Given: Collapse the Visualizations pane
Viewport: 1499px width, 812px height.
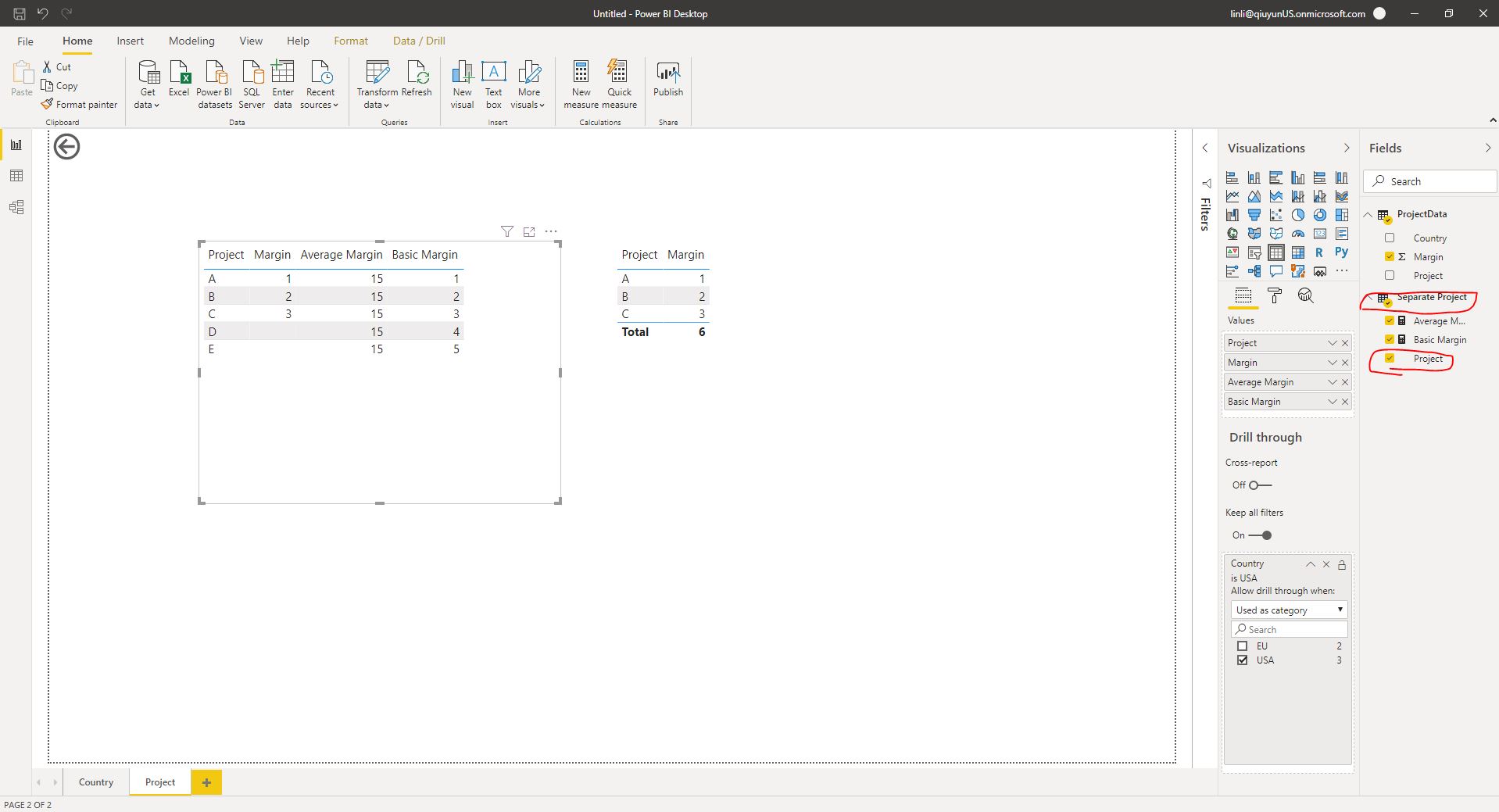Looking at the screenshot, I should tap(1346, 148).
